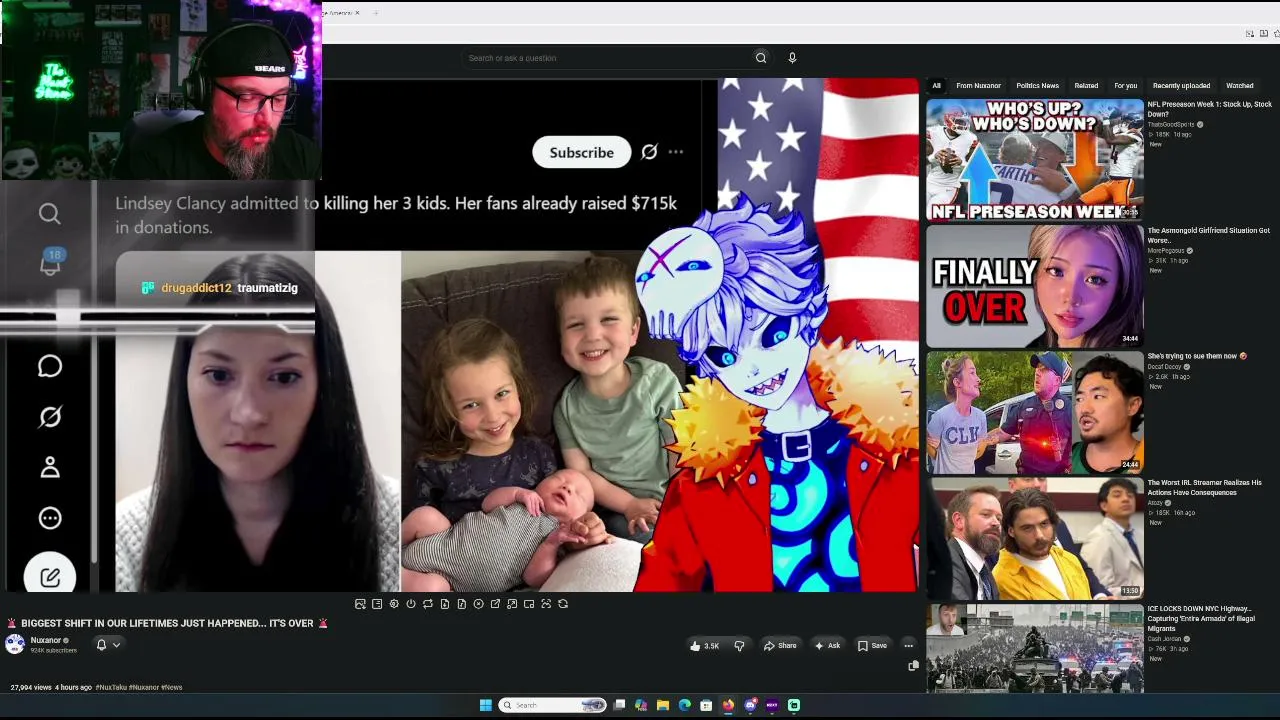Open File Explorer from the taskbar
Image resolution: width=1280 pixels, height=720 pixels.
click(663, 705)
